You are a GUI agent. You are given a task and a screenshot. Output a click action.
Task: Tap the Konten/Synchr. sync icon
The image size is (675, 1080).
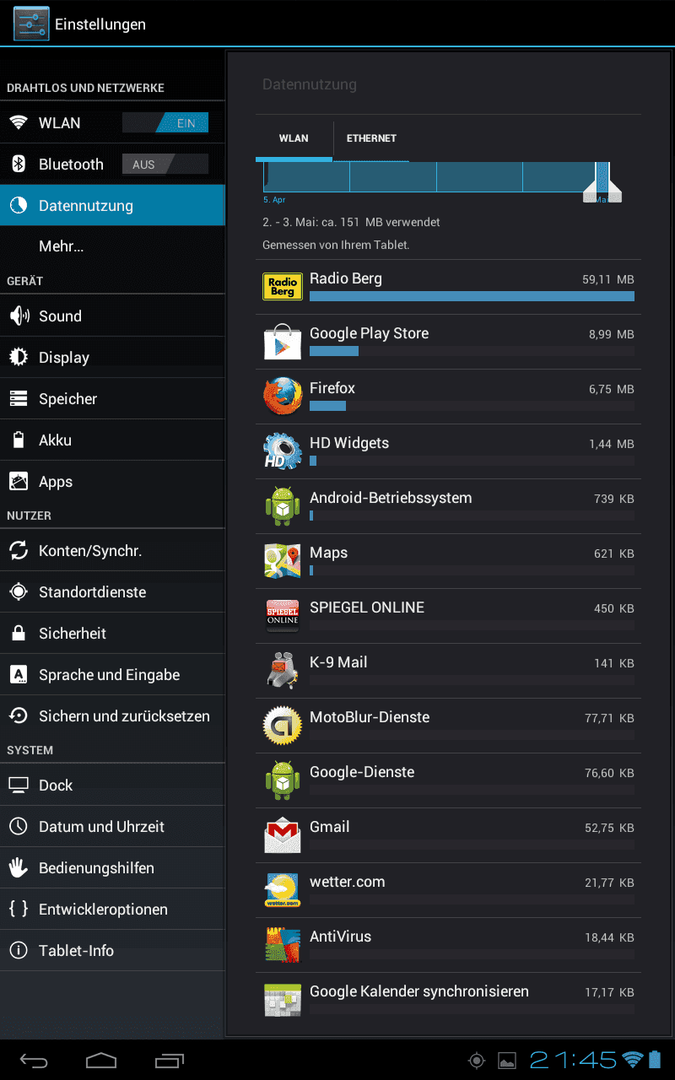click(x=19, y=550)
